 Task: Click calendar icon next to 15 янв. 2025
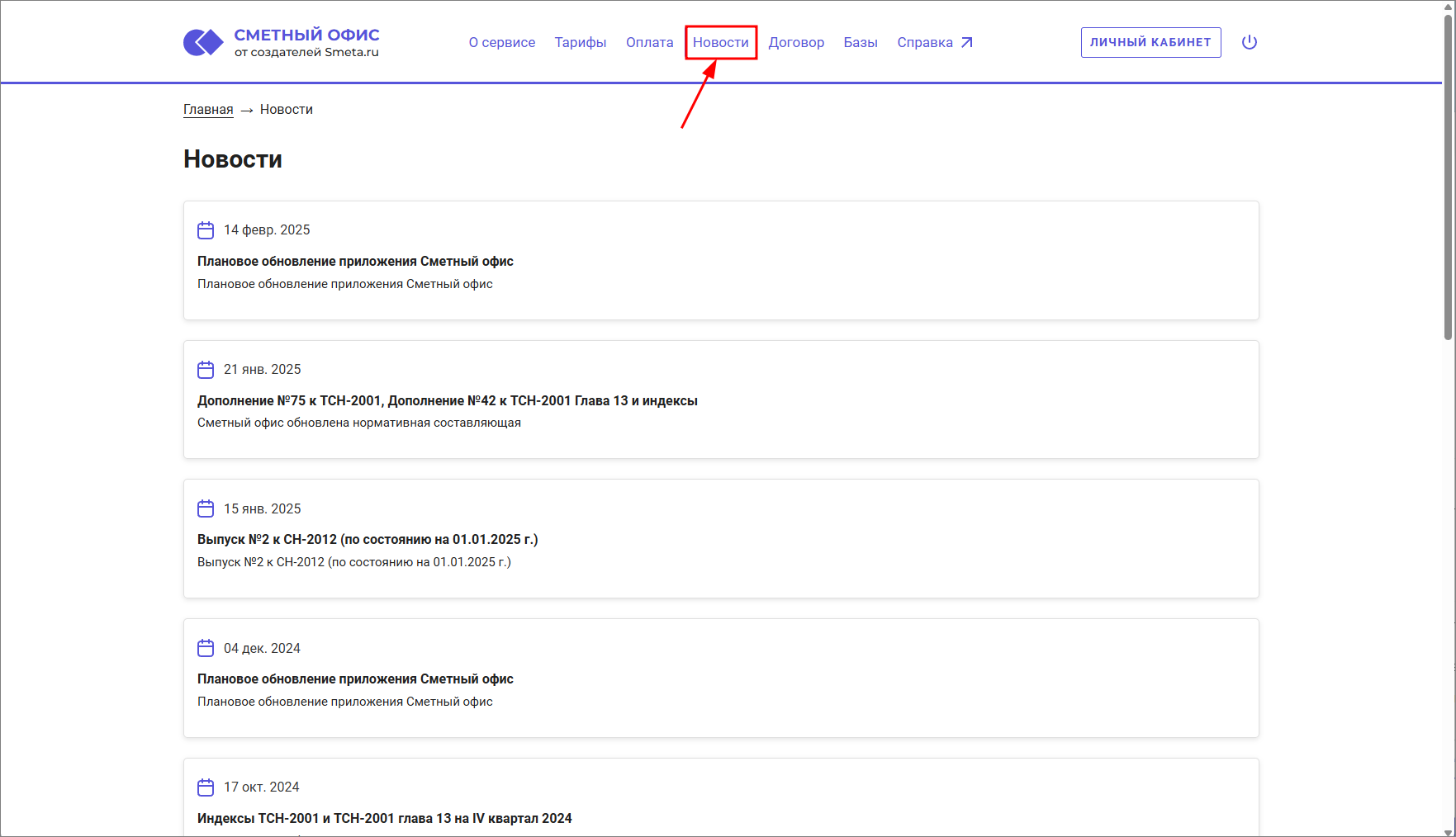[206, 508]
